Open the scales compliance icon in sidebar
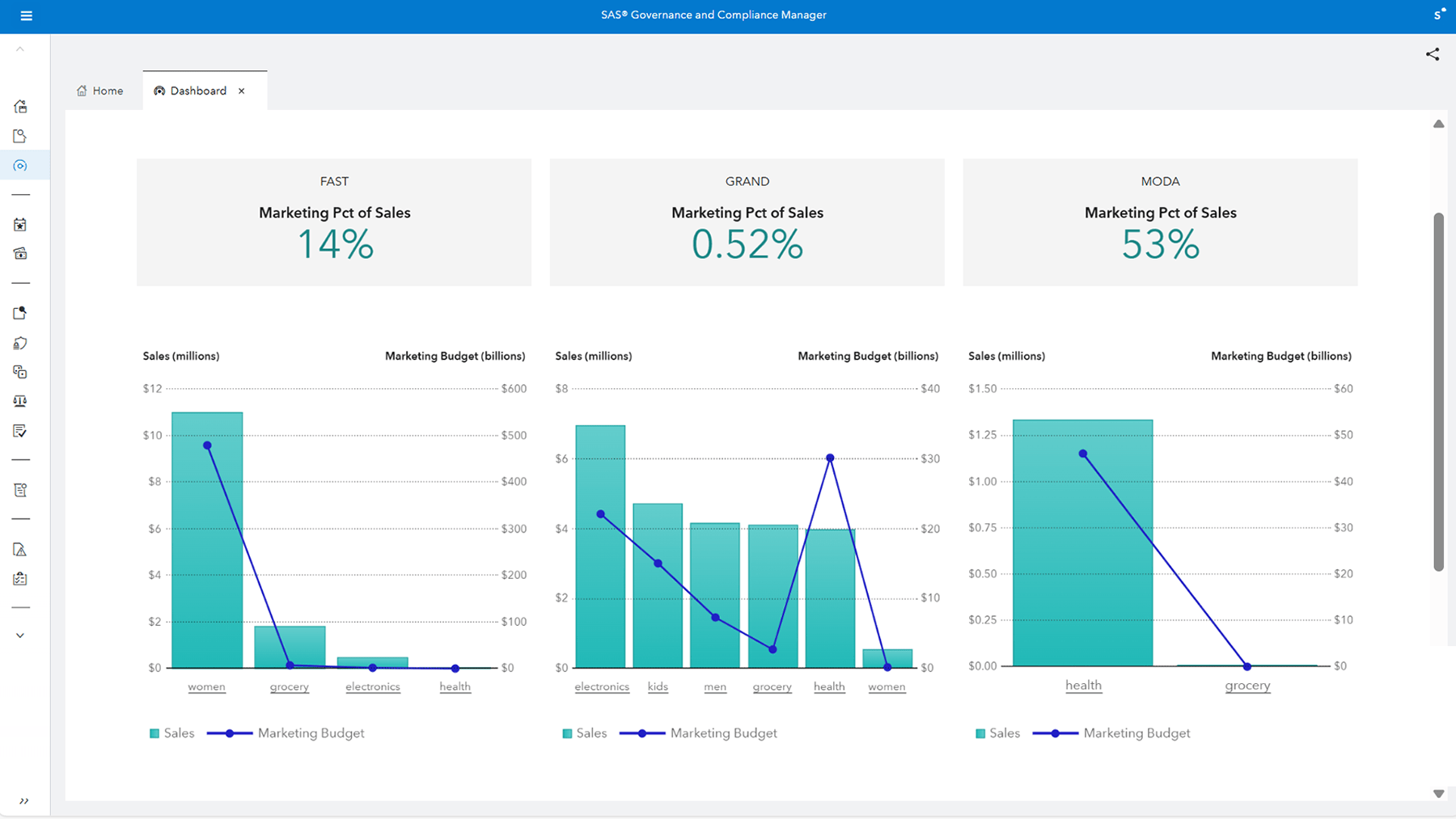 (20, 400)
